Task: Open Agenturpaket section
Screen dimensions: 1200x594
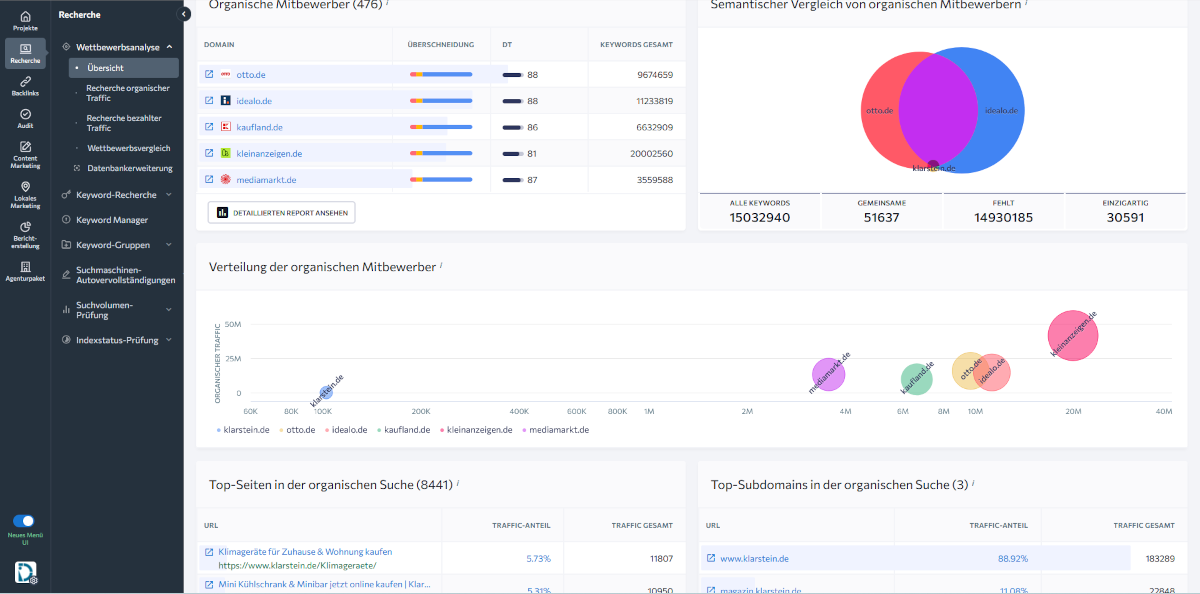Action: pyautogui.click(x=25, y=271)
